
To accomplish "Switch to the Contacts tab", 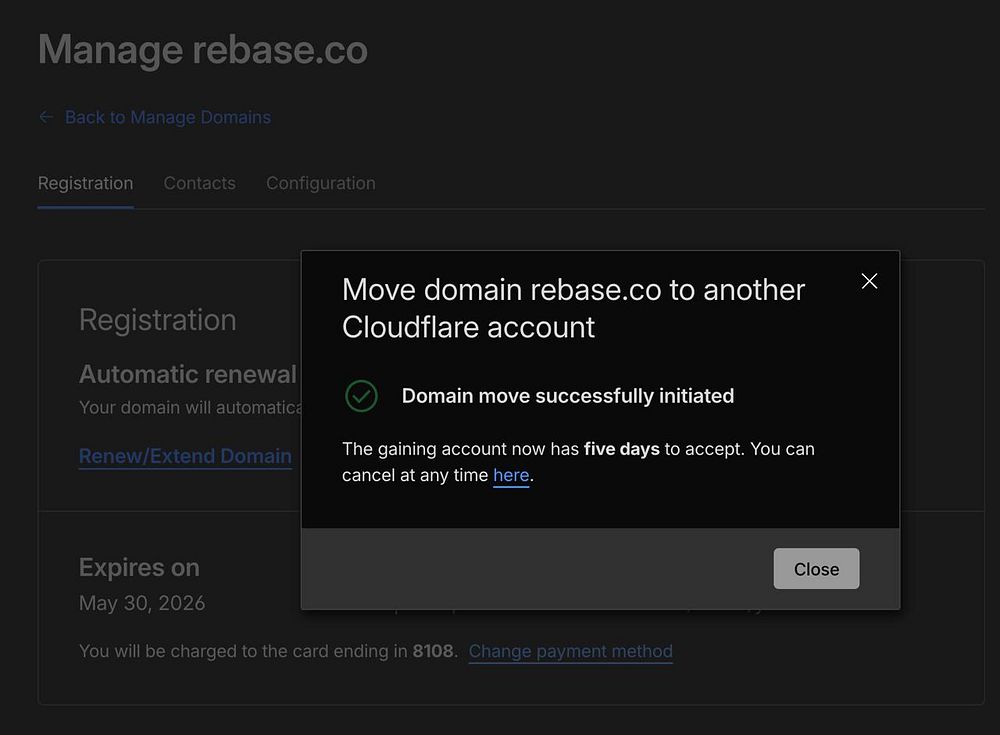I will click(200, 183).
